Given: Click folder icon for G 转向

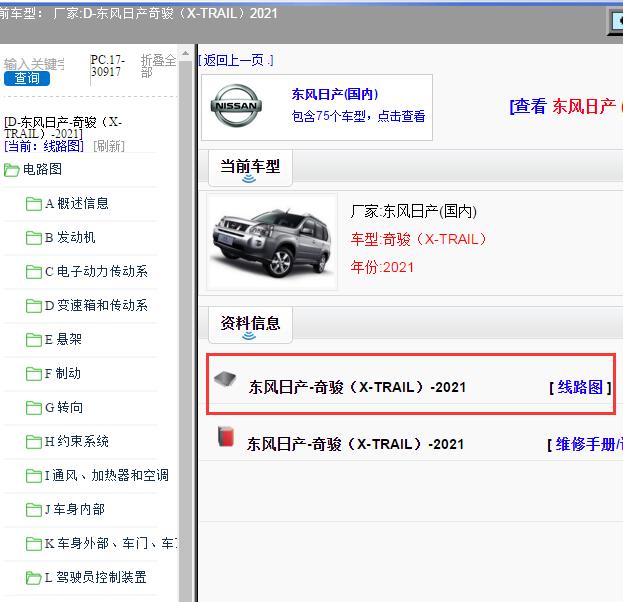Looking at the screenshot, I should (x=34, y=408).
